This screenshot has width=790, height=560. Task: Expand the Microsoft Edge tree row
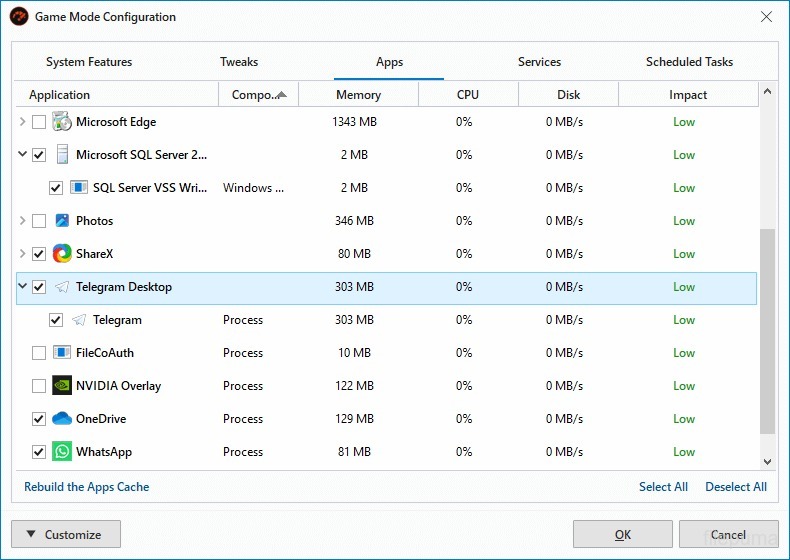(23, 122)
